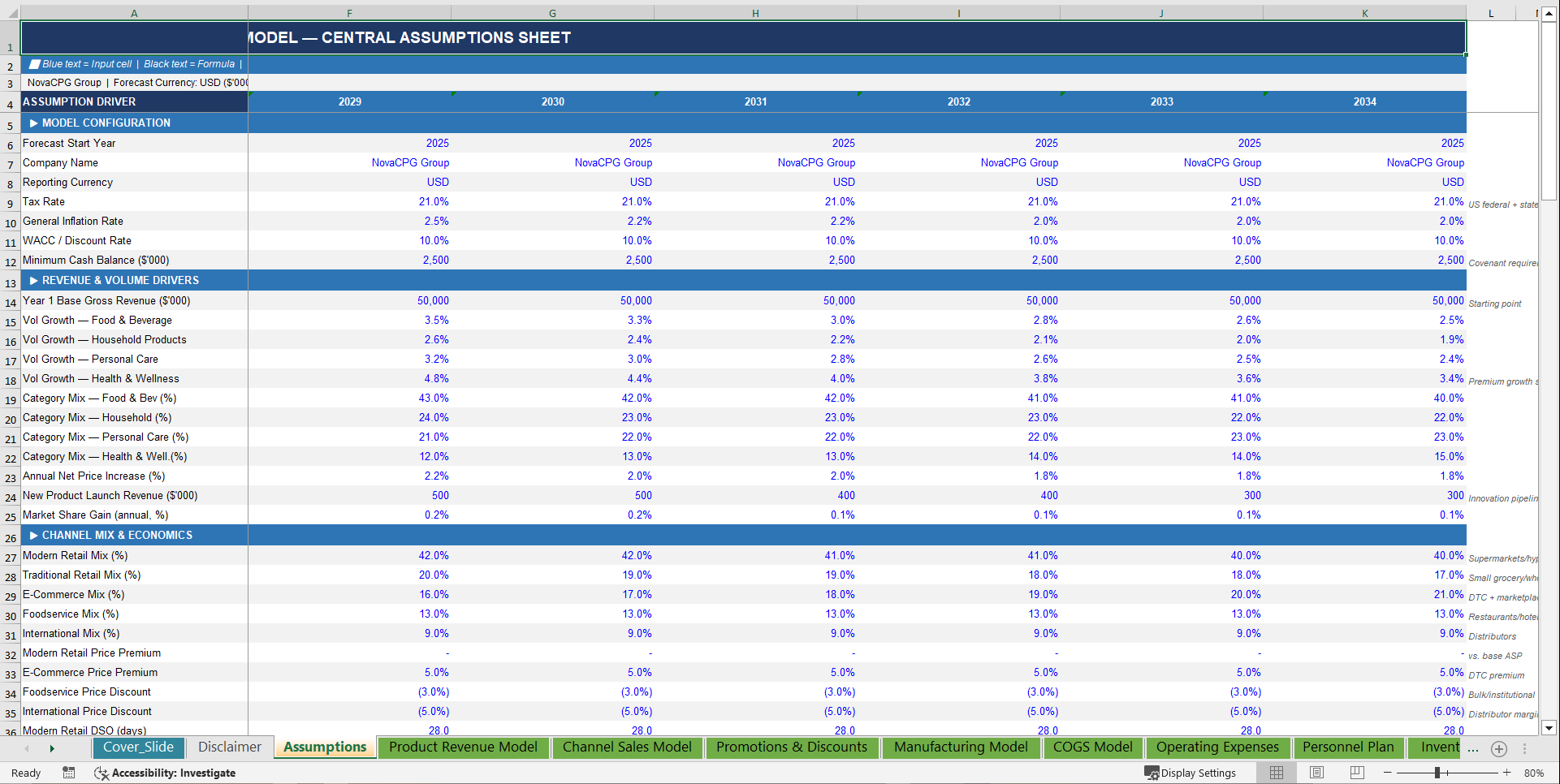1560x784 pixels.
Task: Start macro recording from the status bar
Action: pos(69,773)
